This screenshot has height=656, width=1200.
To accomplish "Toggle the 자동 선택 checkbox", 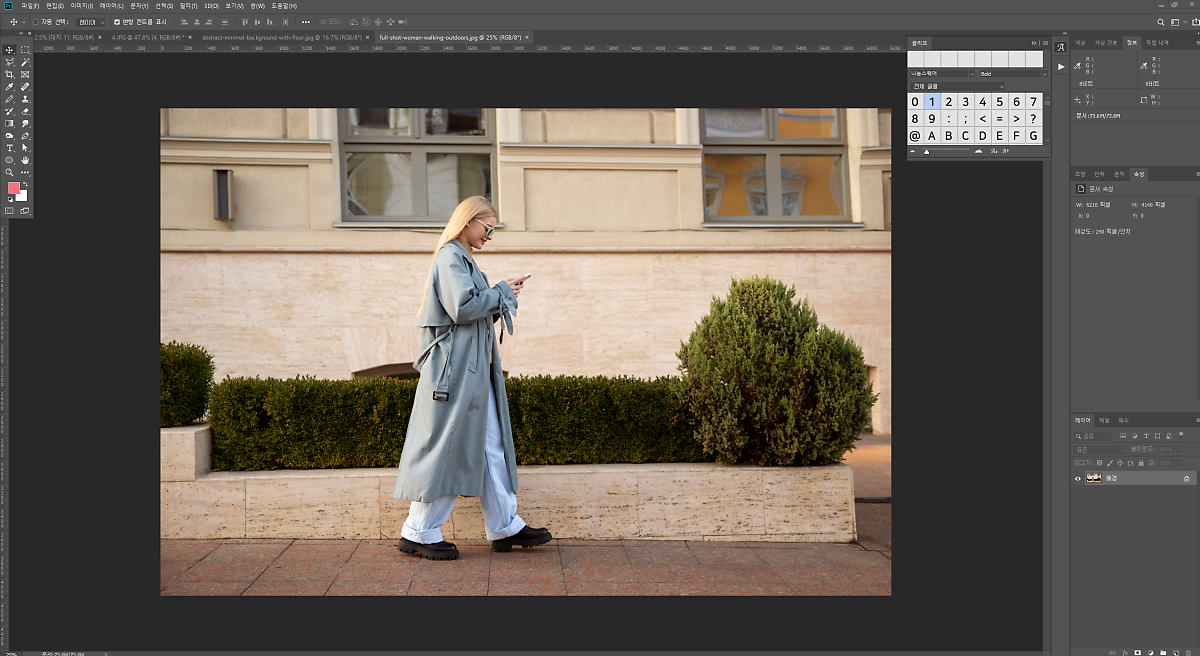I will point(36,21).
